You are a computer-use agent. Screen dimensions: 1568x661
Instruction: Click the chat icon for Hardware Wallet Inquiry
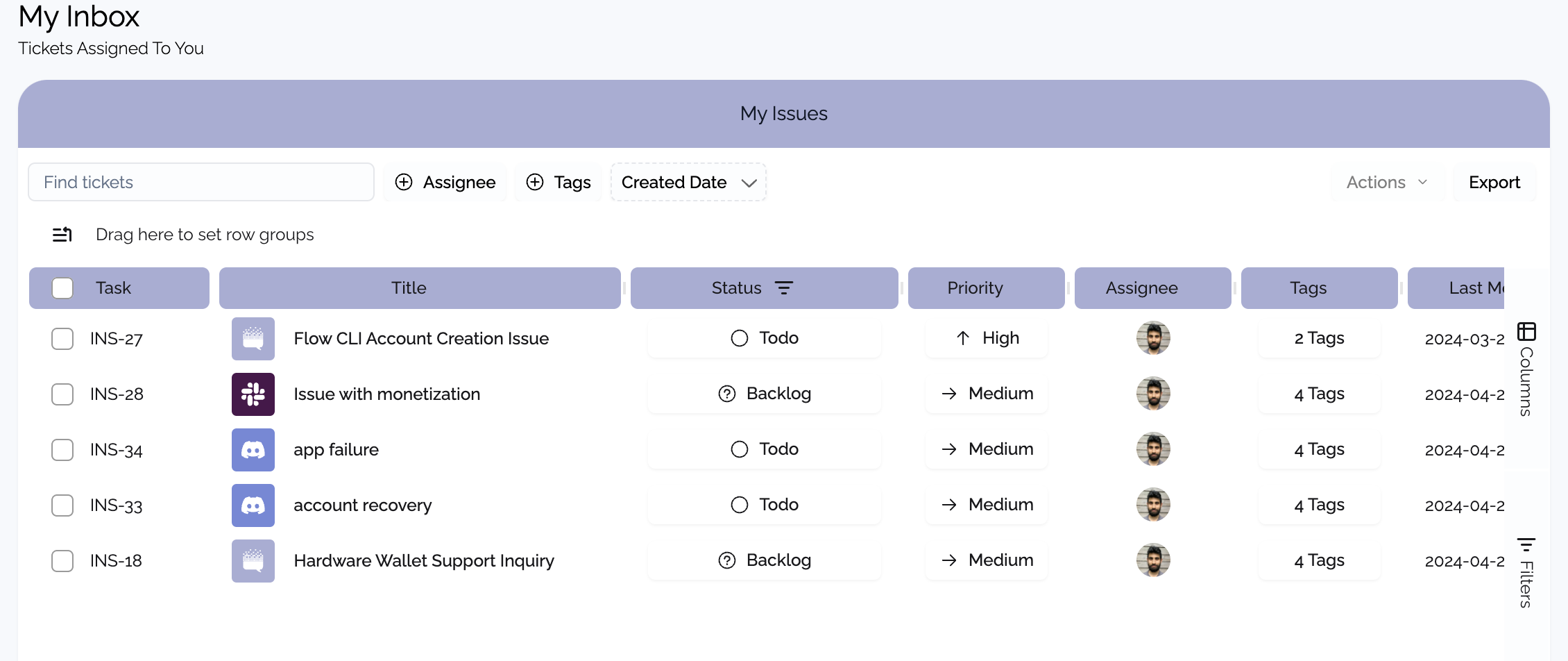pos(253,561)
